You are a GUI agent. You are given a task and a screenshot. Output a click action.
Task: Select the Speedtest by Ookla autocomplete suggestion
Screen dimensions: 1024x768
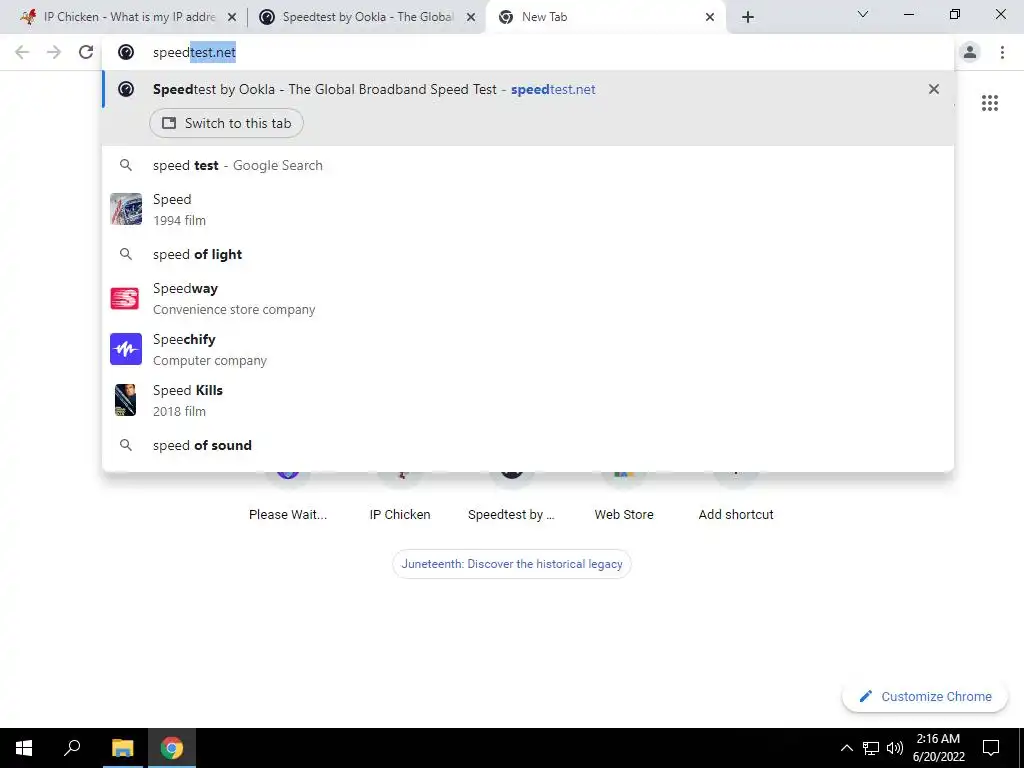click(528, 89)
